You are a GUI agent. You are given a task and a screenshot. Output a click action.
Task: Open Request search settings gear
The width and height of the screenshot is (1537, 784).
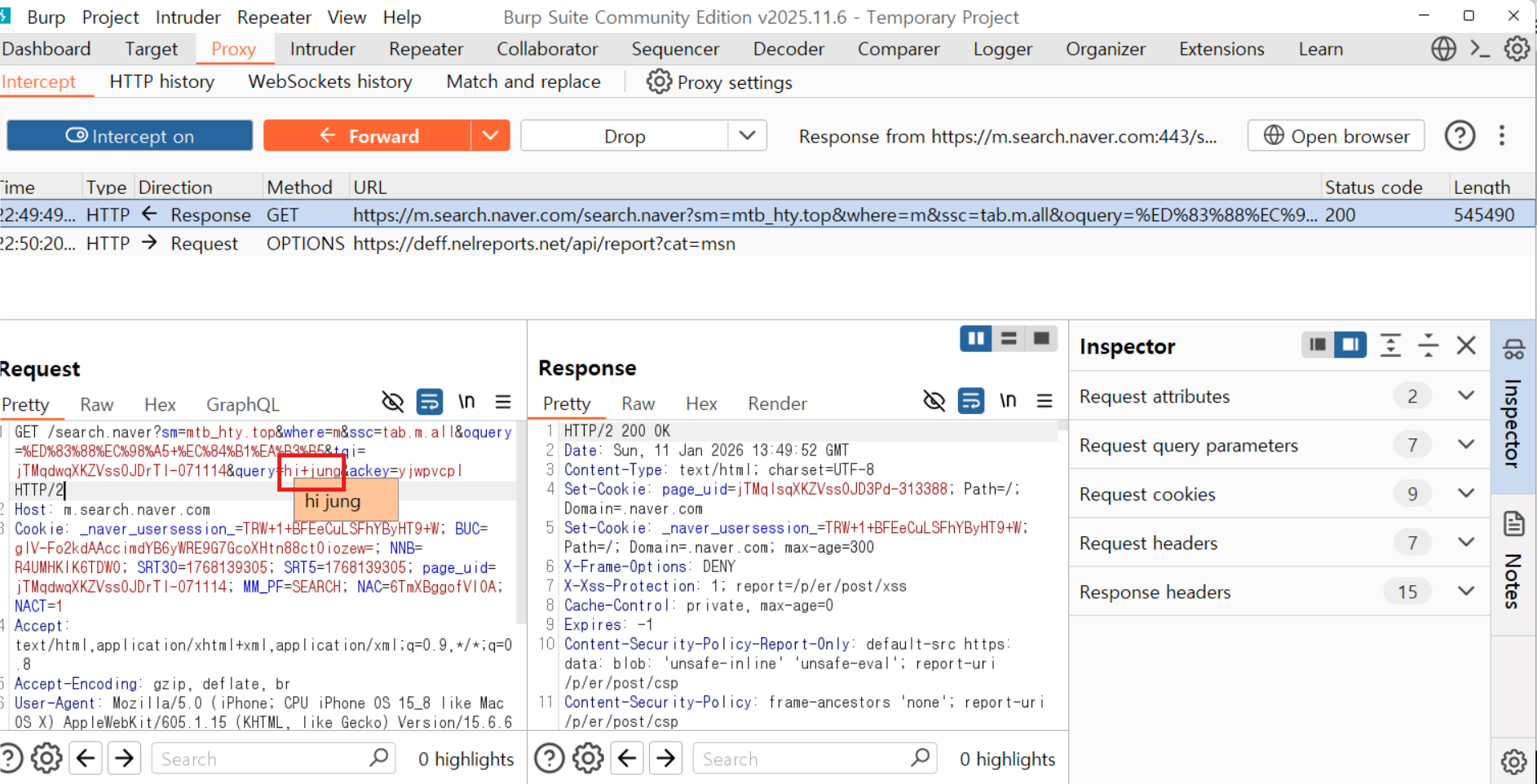[x=46, y=759]
